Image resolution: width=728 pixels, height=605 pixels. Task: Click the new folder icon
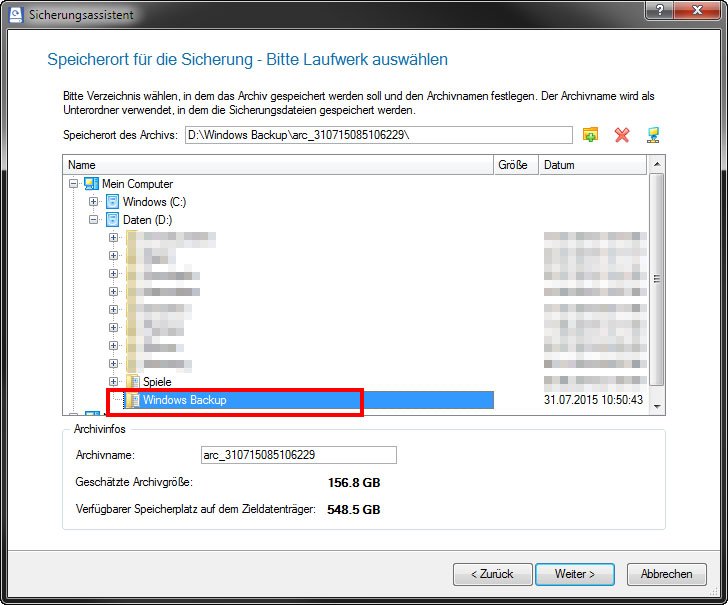coord(590,135)
